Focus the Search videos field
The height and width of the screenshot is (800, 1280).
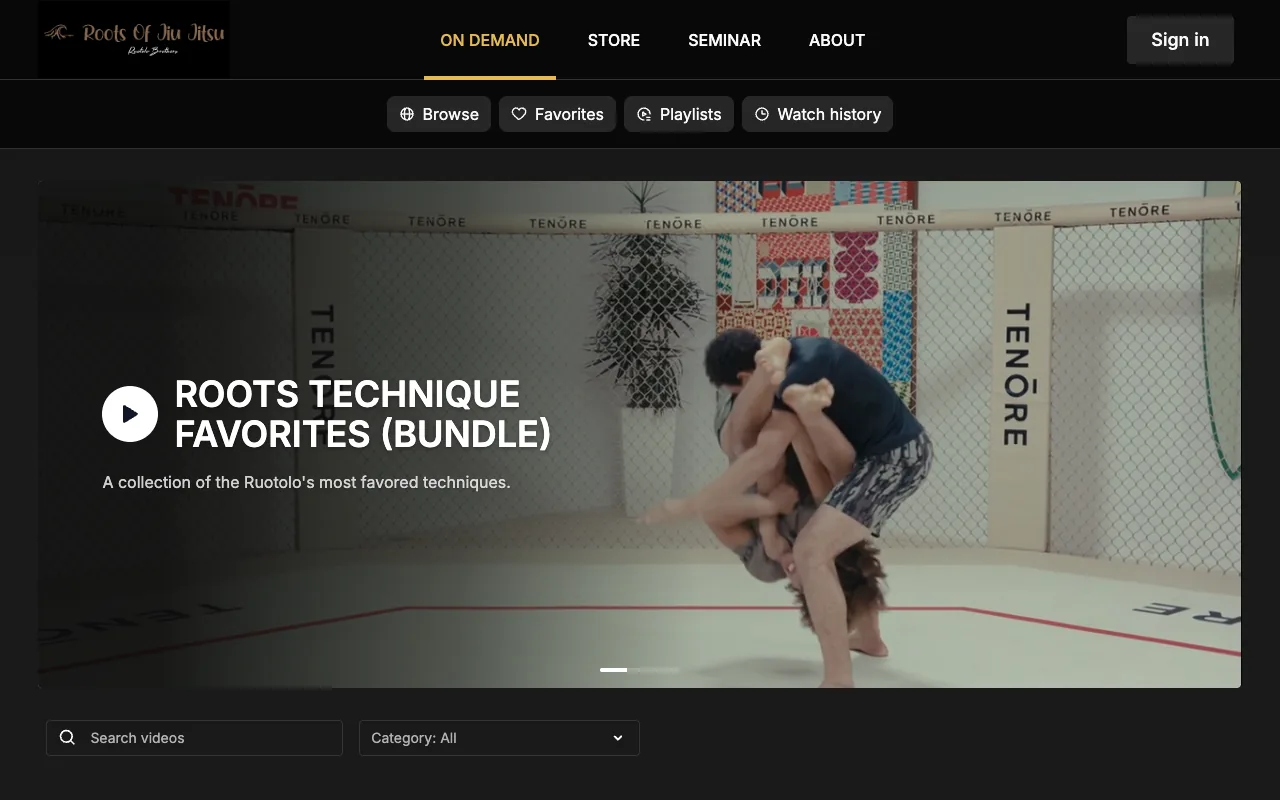[194, 738]
